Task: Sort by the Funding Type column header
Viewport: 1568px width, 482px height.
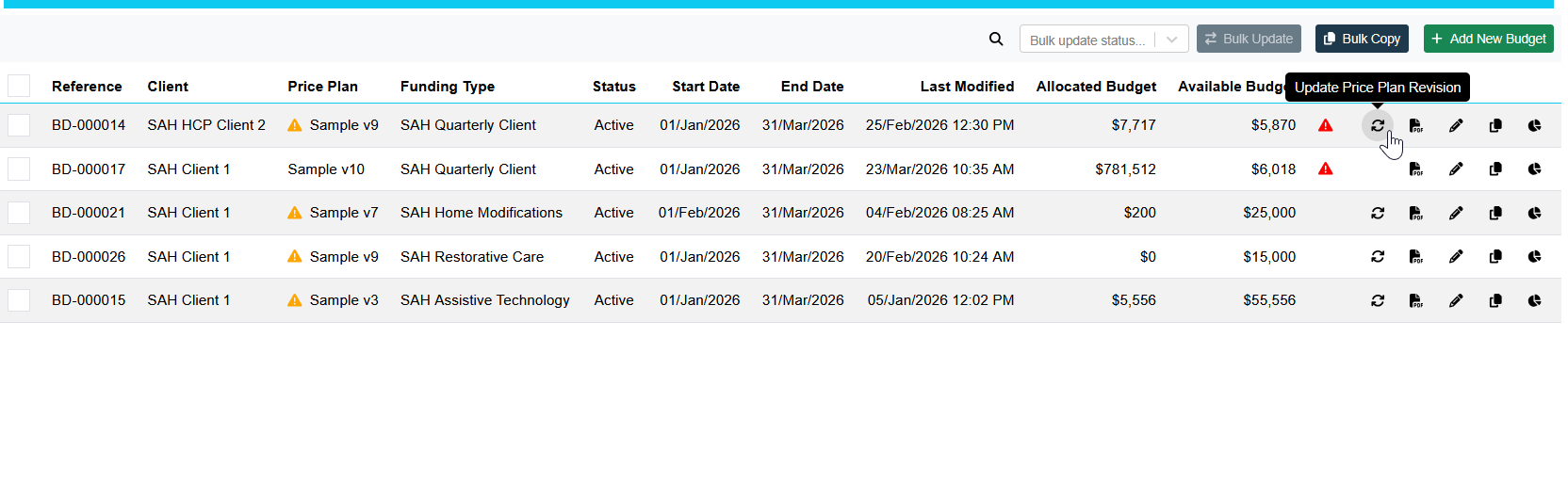Action: coord(448,87)
